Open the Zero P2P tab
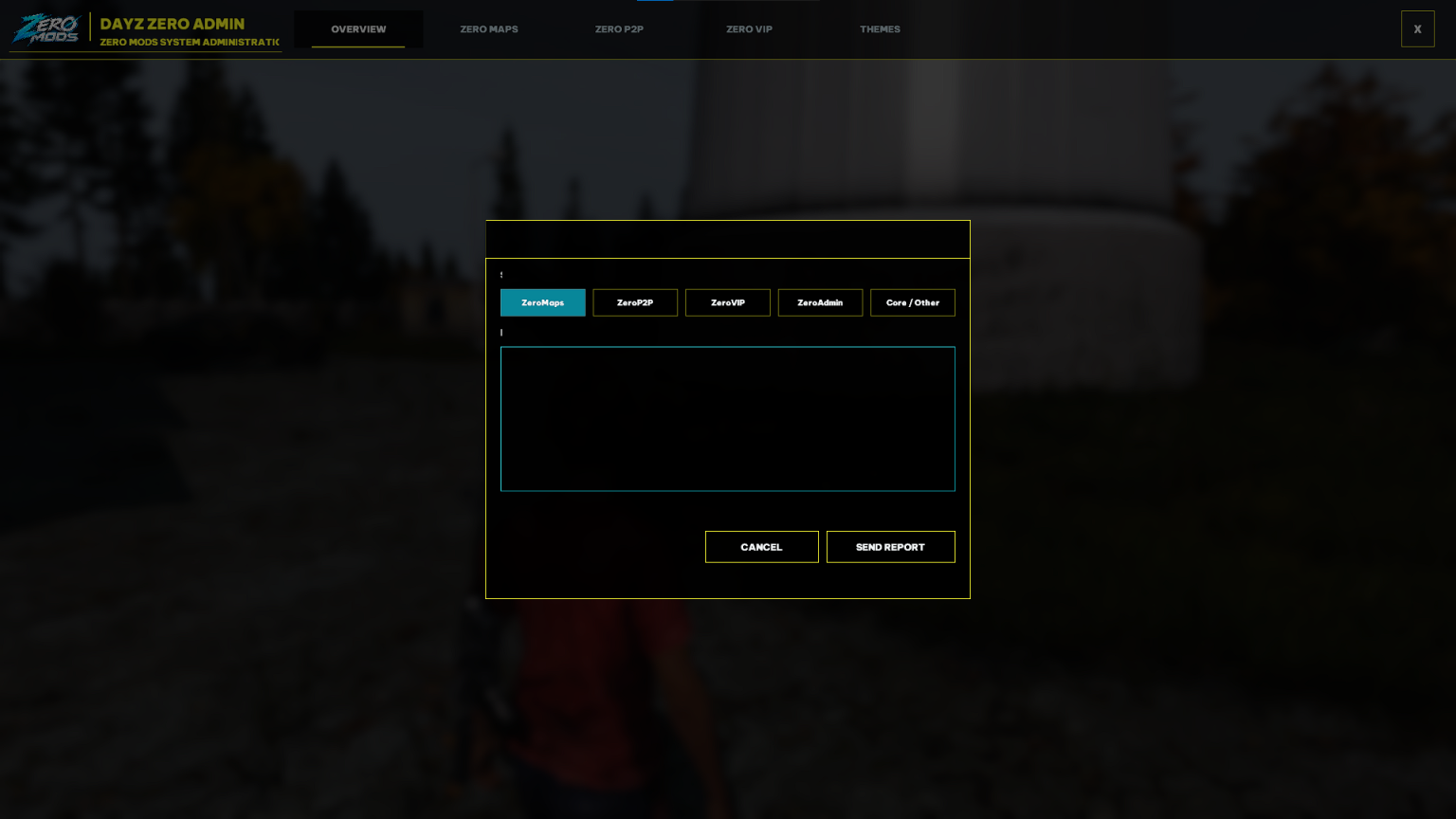Viewport: 1456px width, 819px height. (619, 29)
